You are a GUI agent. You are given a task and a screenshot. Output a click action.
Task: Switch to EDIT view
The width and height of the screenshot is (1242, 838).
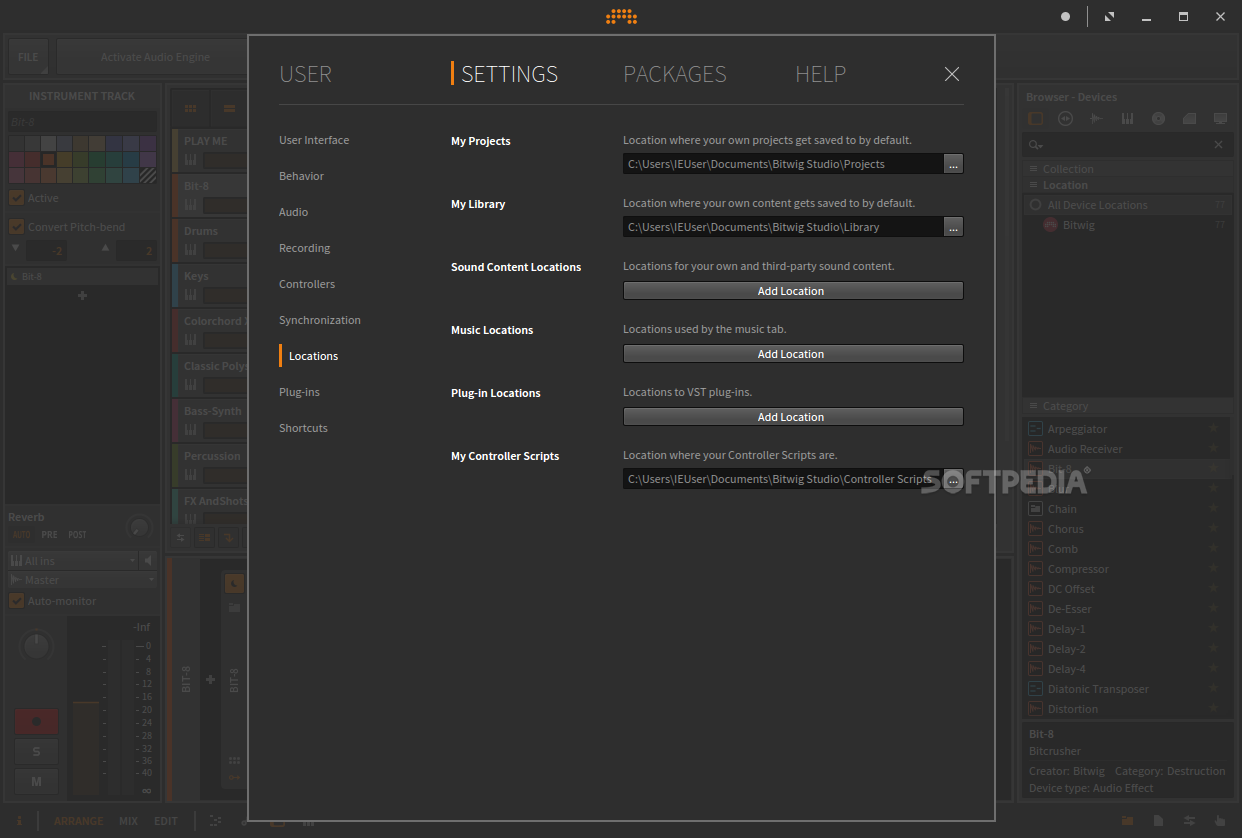tap(166, 821)
